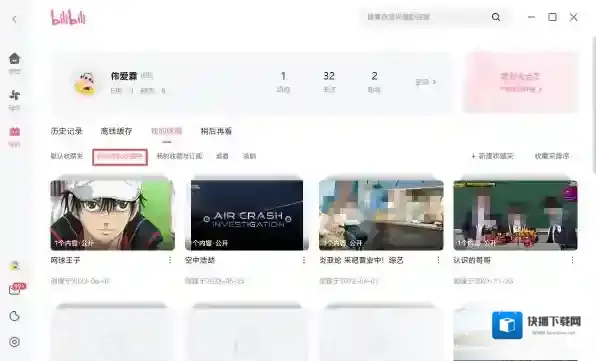
Task: Go back using the left arrow icon
Action: point(14,19)
